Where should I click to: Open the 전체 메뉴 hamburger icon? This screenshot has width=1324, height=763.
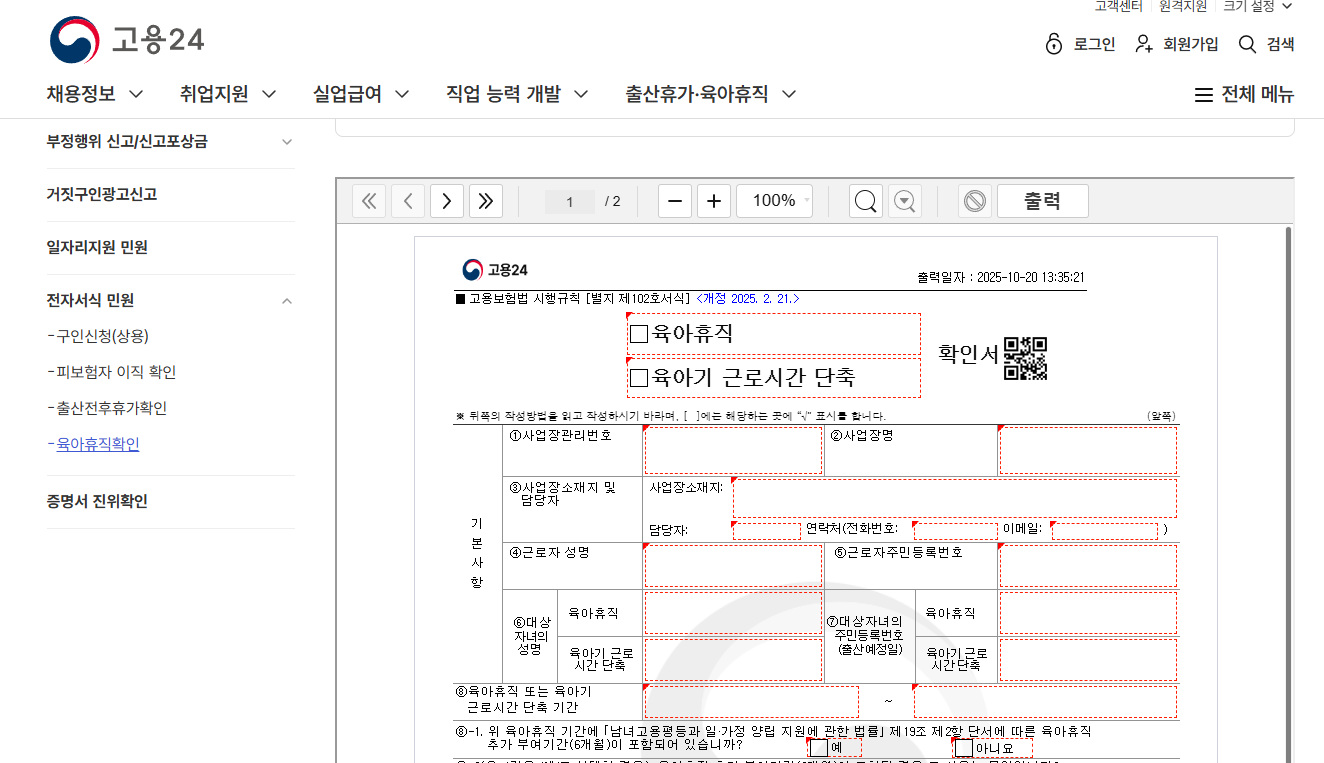tap(1204, 95)
